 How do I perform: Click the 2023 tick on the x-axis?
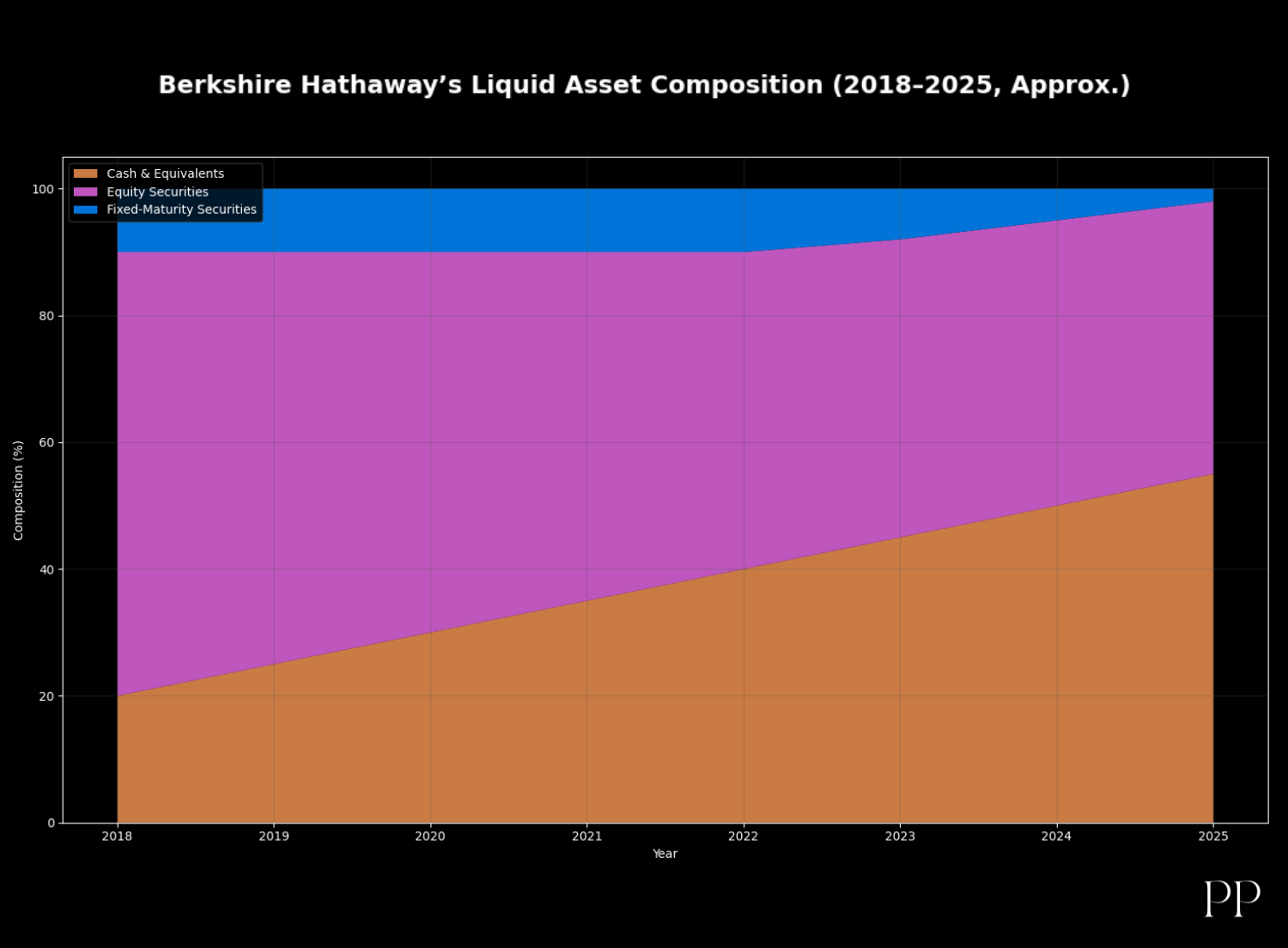point(900,836)
